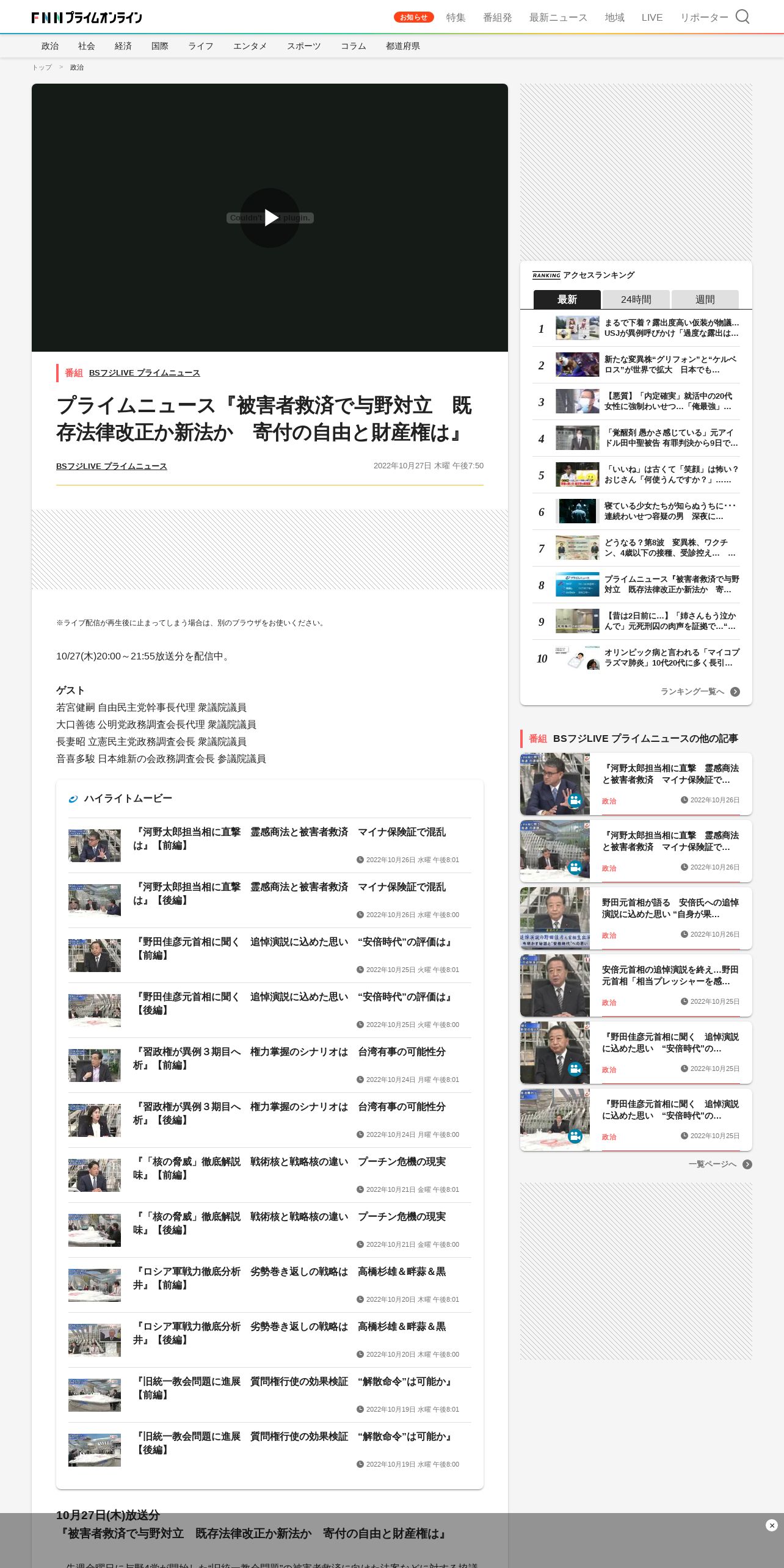Screen dimensions: 784x1568
Task: Click the 政治 breadcrumb link
Action: click(77, 67)
